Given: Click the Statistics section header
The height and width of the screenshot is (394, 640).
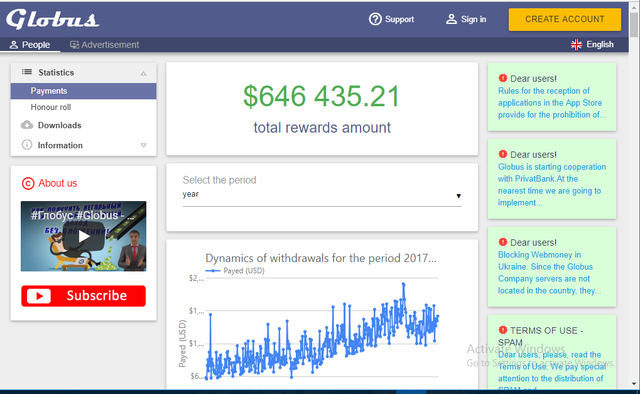Looking at the screenshot, I should coord(83,73).
